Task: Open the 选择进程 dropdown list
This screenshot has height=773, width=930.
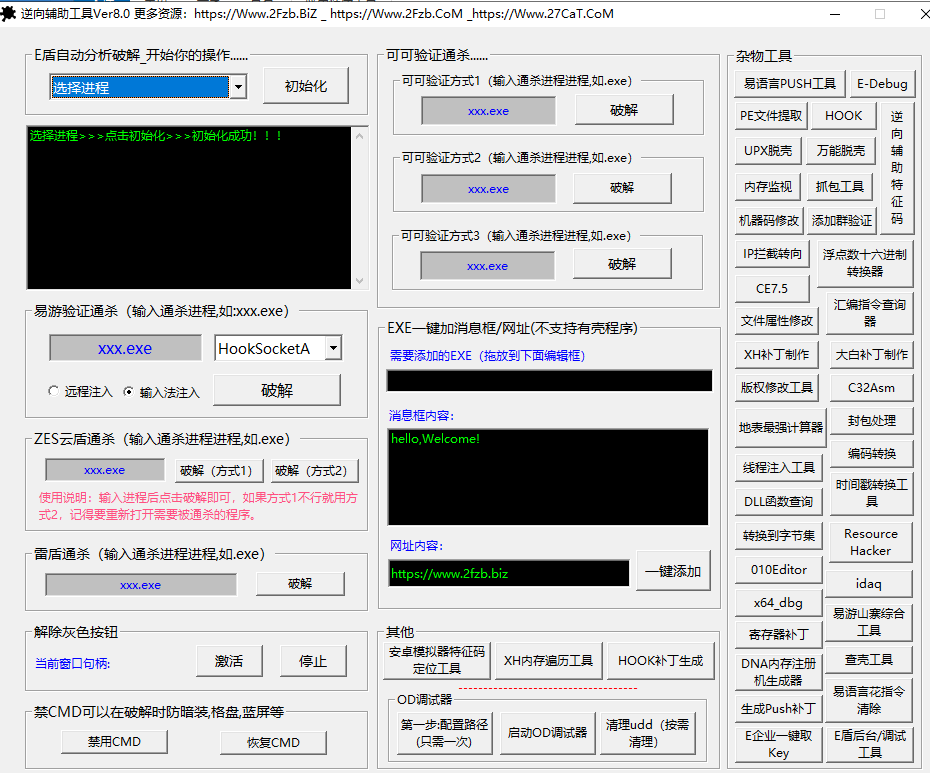Action: tap(238, 88)
